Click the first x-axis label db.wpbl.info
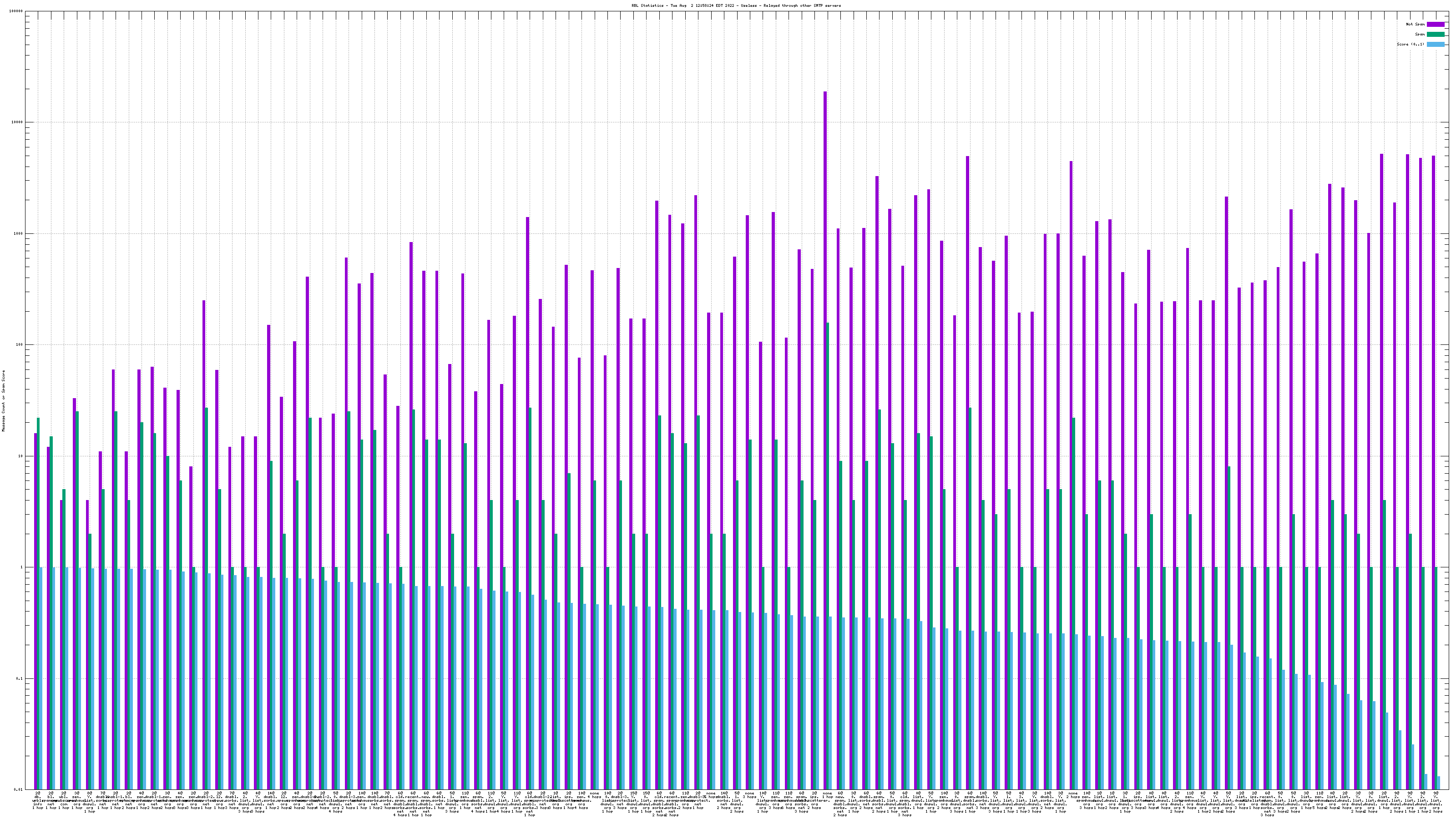Image resolution: width=1456 pixels, height=819 pixels. (37, 801)
